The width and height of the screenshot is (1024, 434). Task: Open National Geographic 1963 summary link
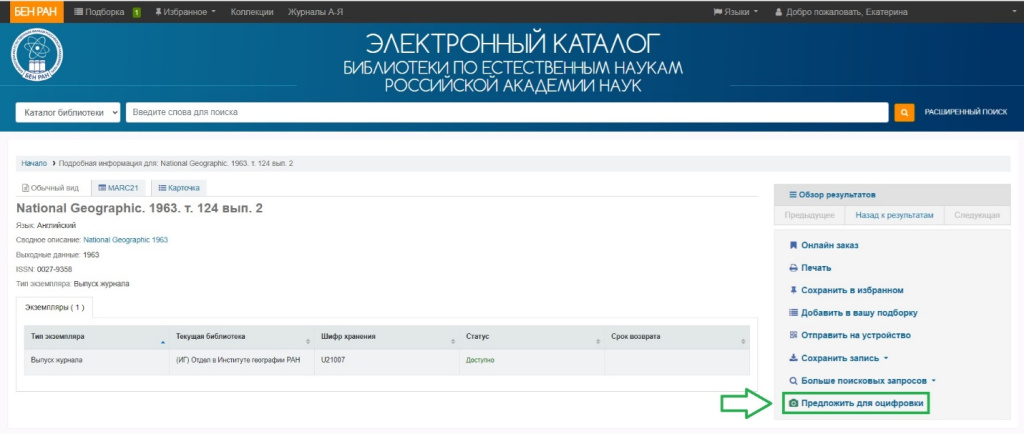pos(125,240)
